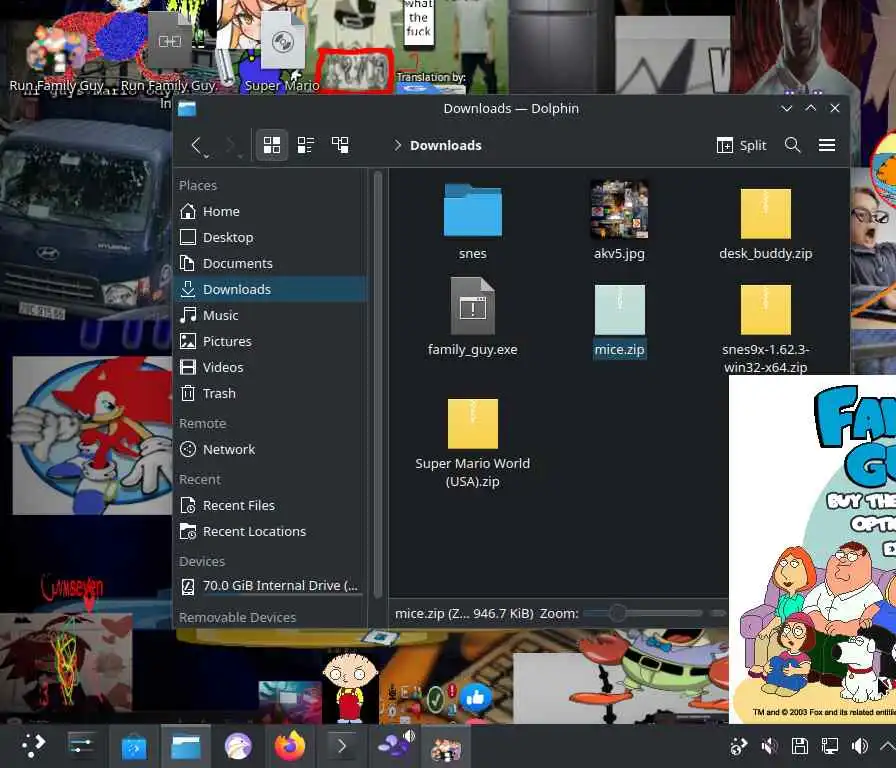Viewport: 896px width, 768px height.
Task: Open Trash in the Places panel
Action: (270, 393)
